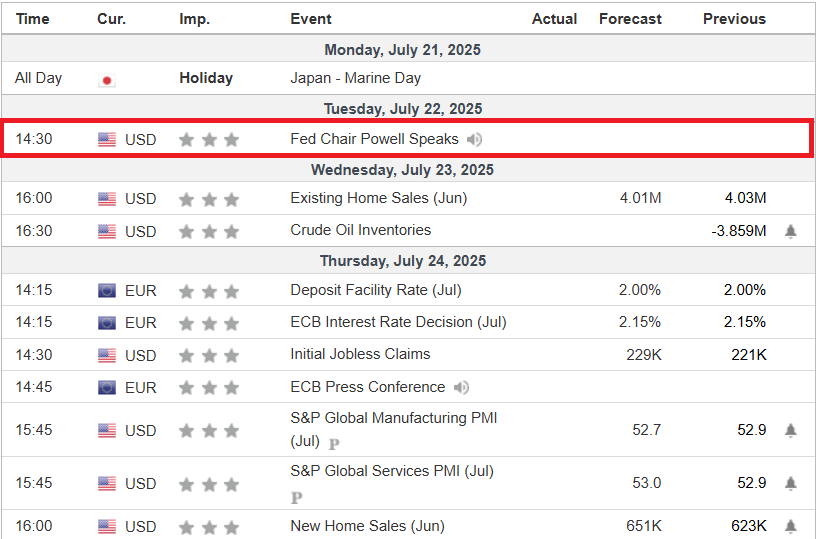Click the All Day time cell

click(39, 78)
